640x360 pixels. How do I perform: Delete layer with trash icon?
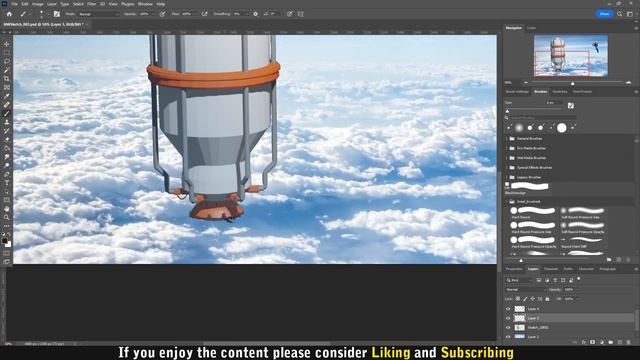(629, 342)
